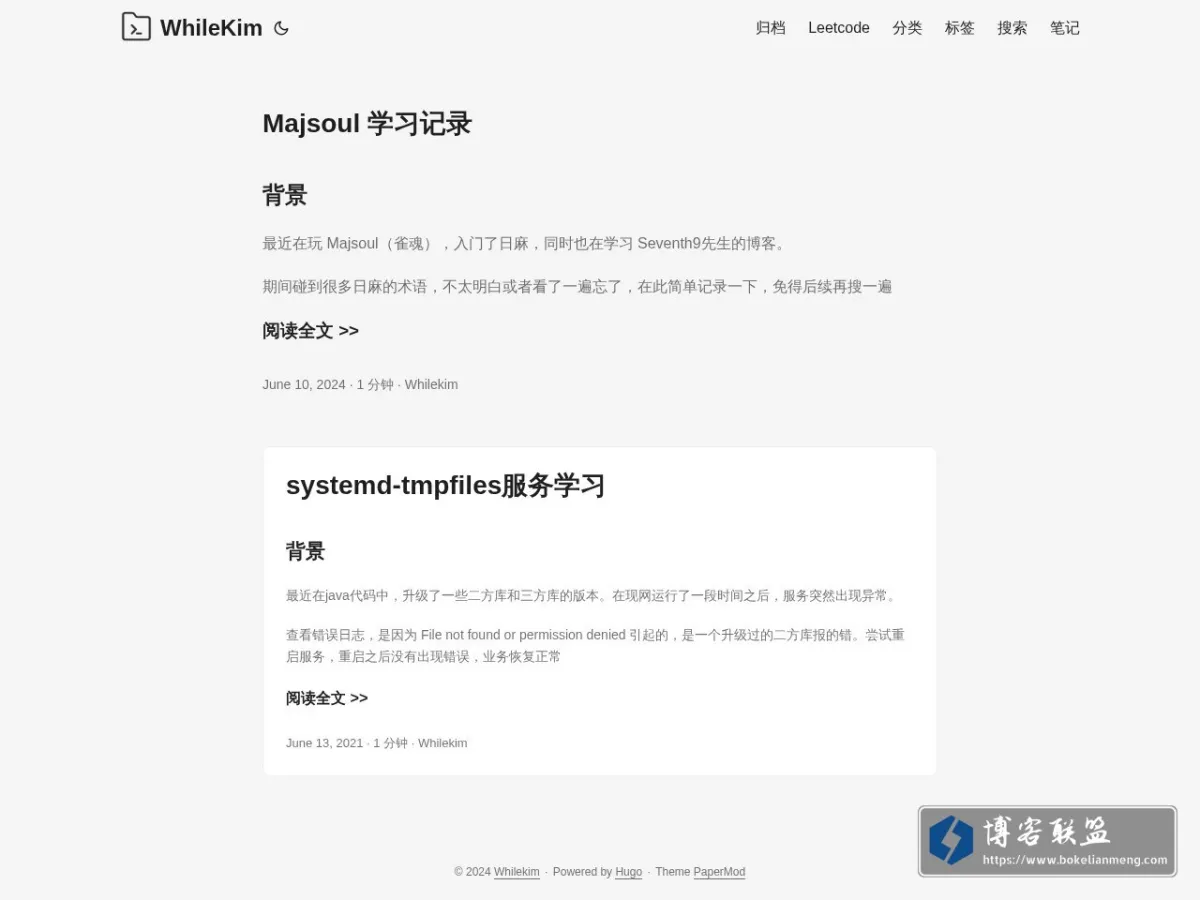This screenshot has height=900, width=1200.
Task: Open the 笔记 menu item
Action: pyautogui.click(x=1065, y=28)
